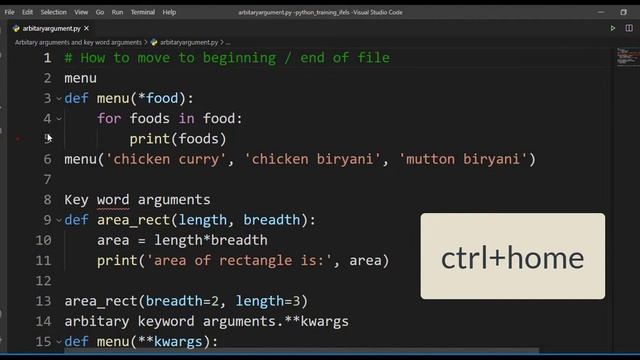Click 'area = length*breadth' on line 10
The height and width of the screenshot is (360, 640).
click(x=182, y=240)
